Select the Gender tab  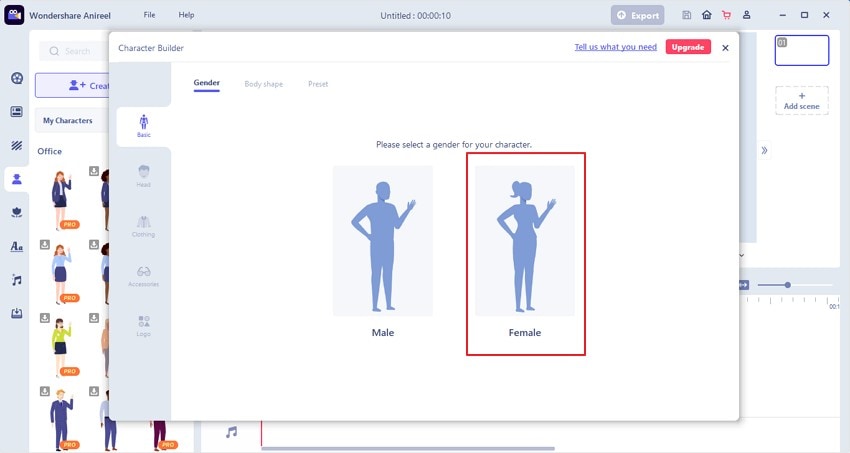tap(207, 83)
